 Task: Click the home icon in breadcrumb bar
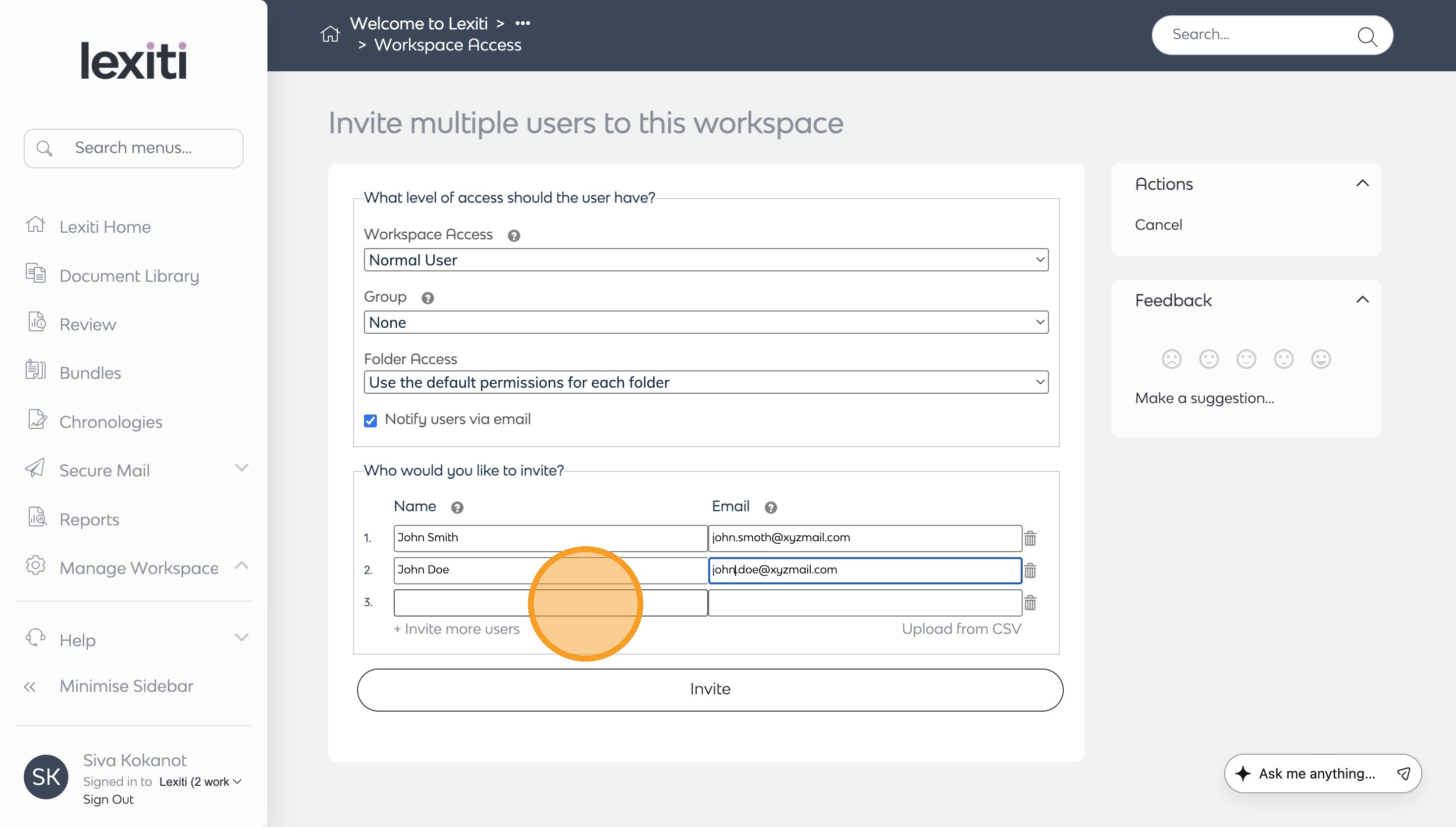[329, 34]
